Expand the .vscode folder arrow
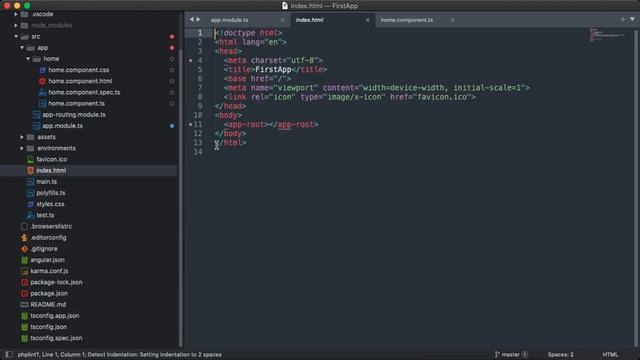The height and width of the screenshot is (360, 640). point(16,14)
